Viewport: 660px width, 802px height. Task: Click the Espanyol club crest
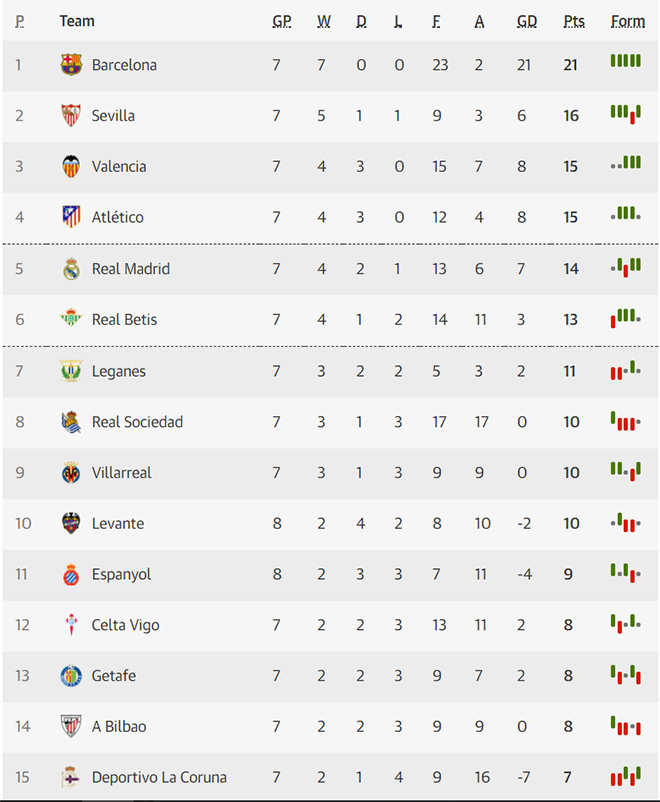pos(71,575)
